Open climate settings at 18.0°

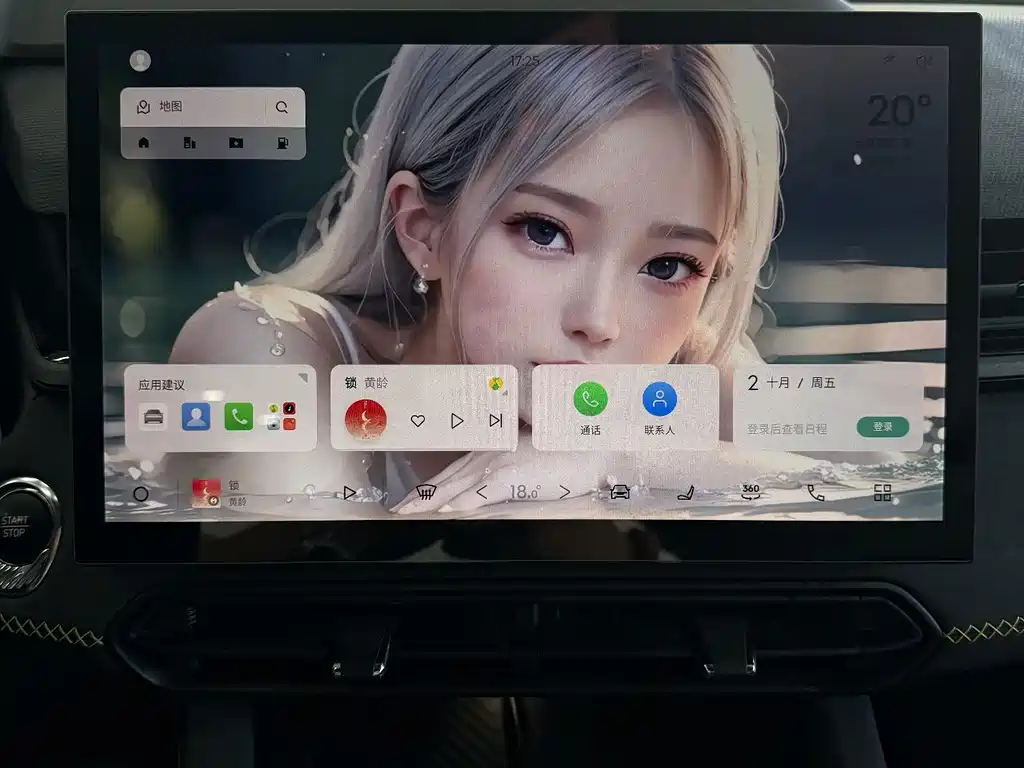point(524,492)
